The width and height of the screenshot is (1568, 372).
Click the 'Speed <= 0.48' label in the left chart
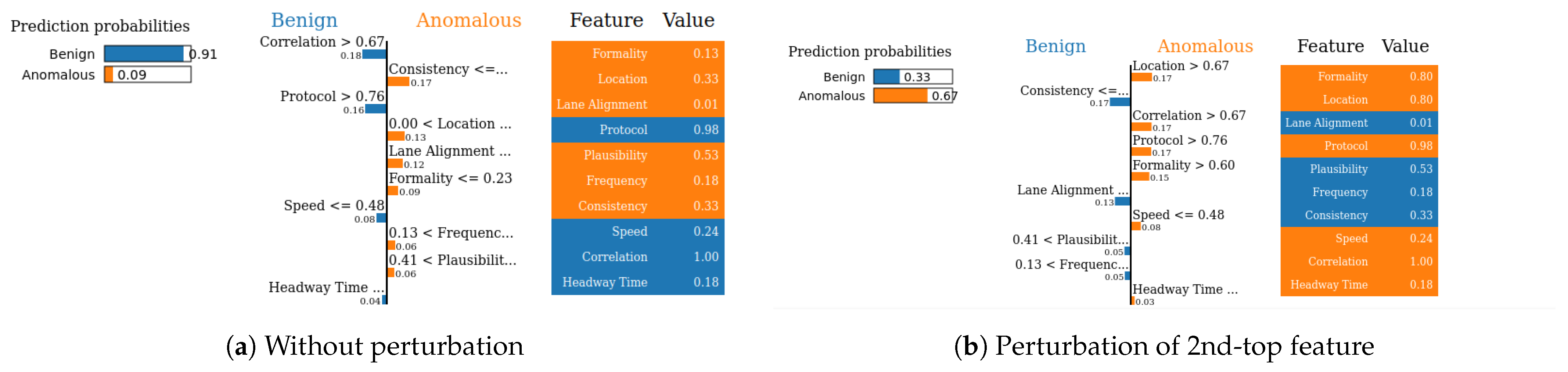(334, 205)
